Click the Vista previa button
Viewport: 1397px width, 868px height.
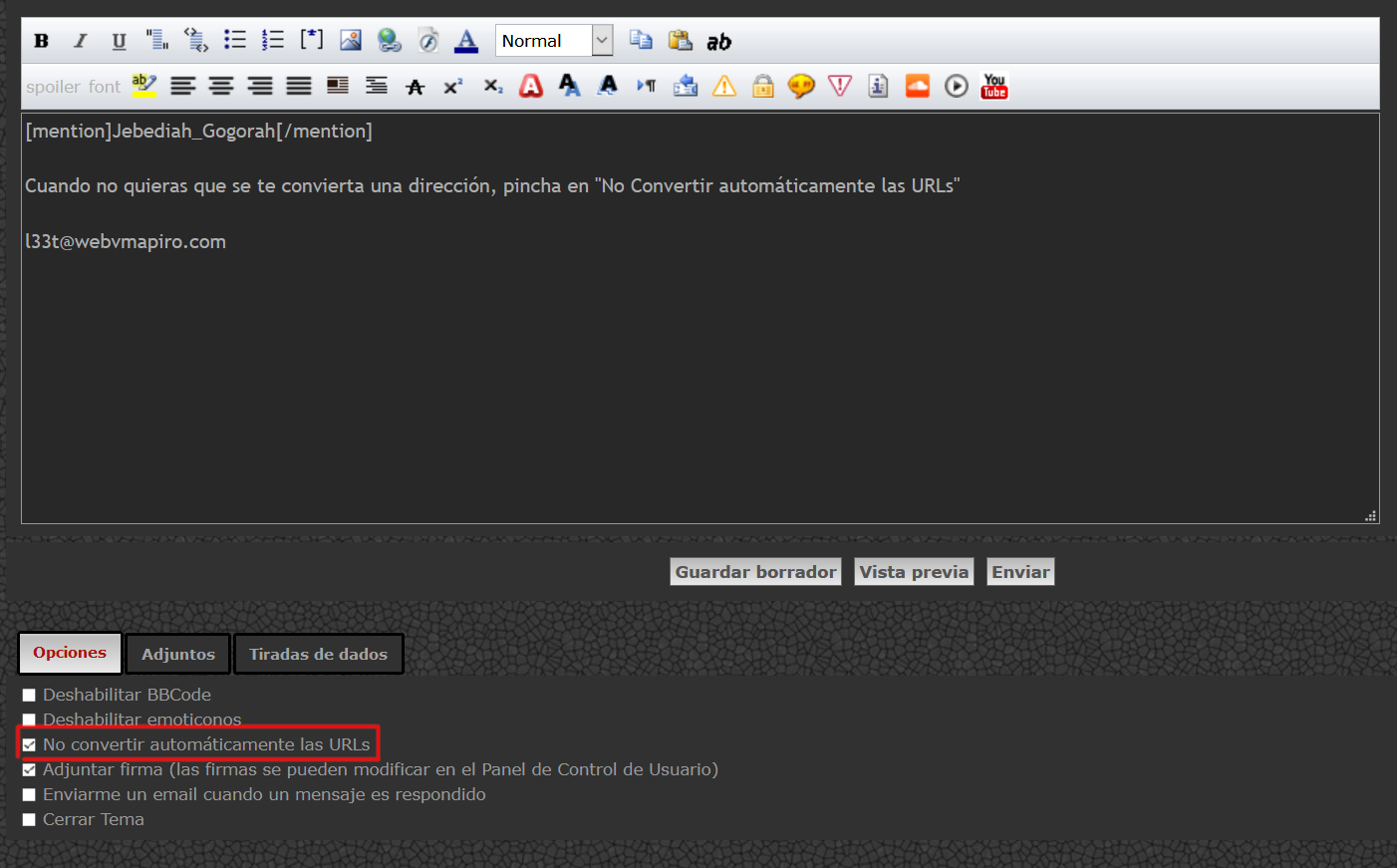914,572
